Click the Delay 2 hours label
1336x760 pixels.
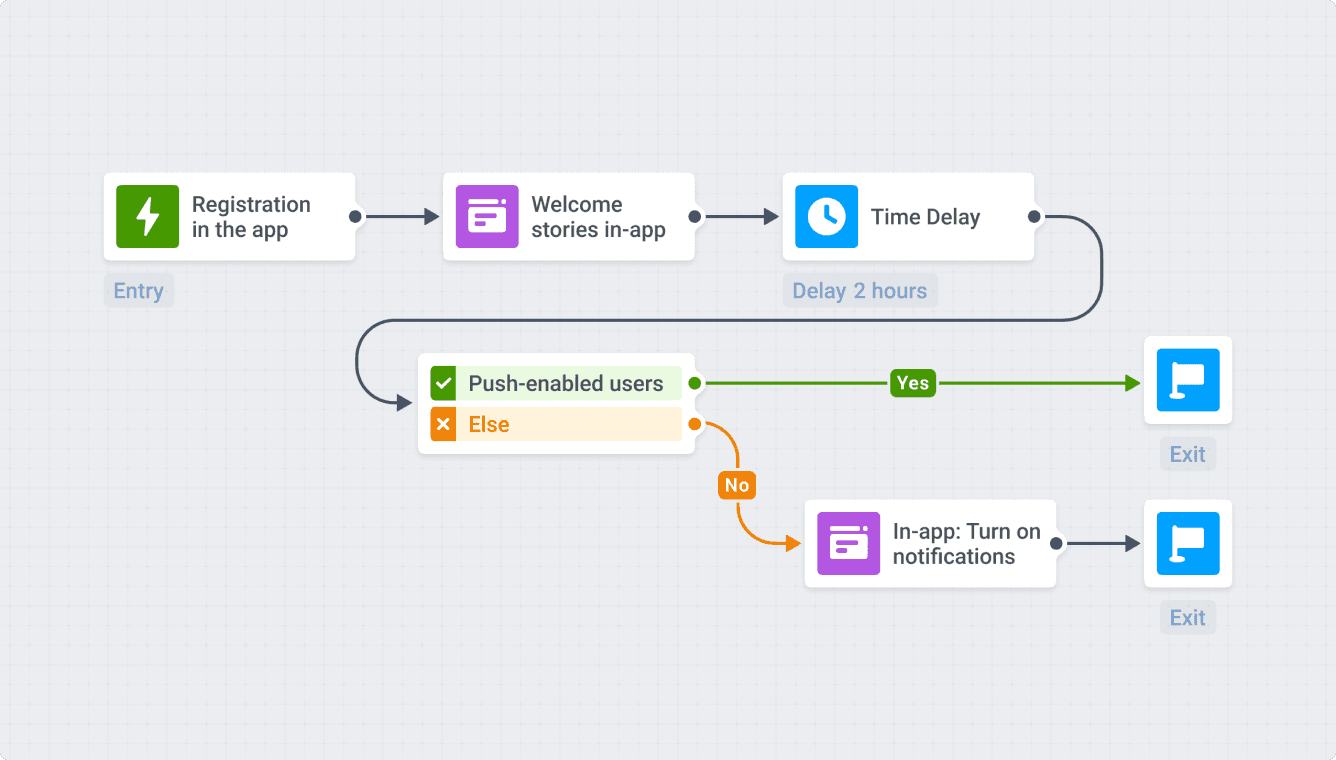pos(859,291)
